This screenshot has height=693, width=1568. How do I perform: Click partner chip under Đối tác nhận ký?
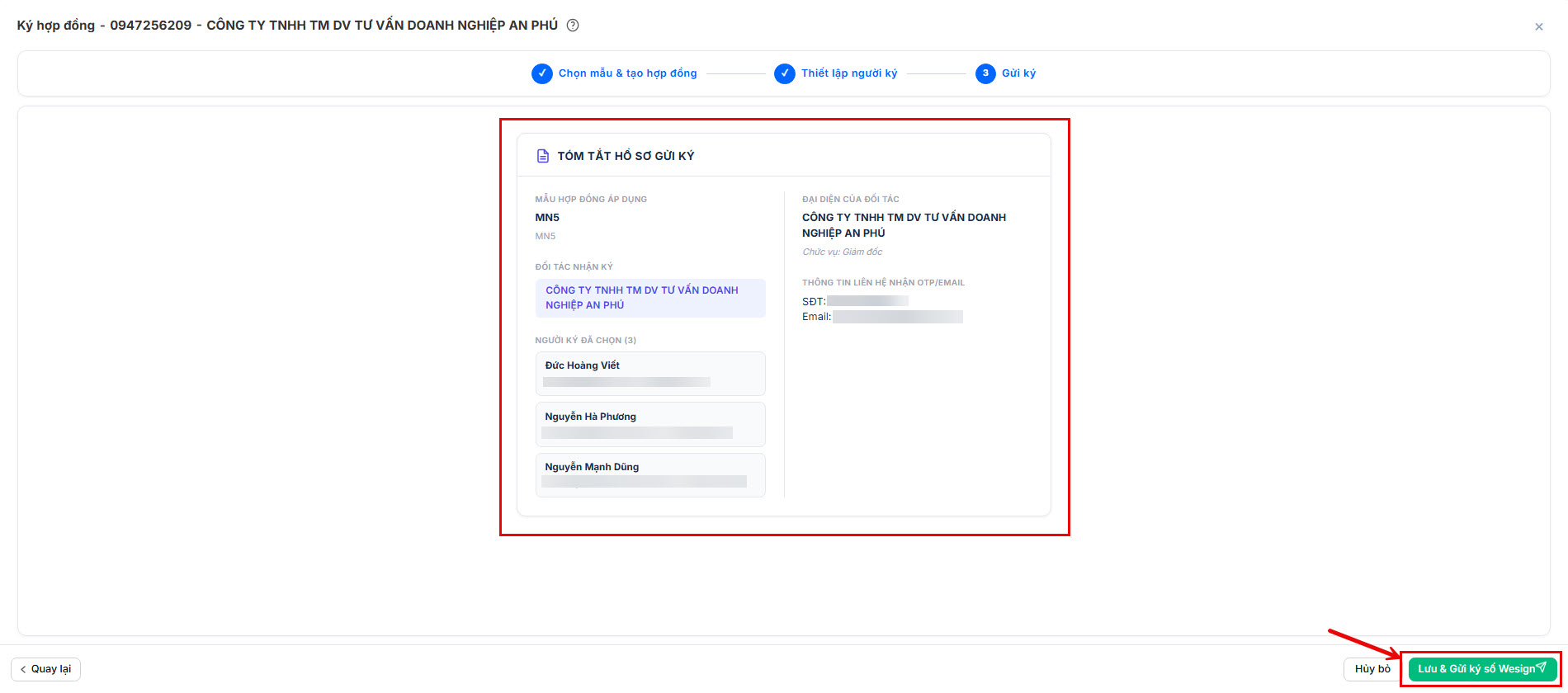[x=650, y=298]
